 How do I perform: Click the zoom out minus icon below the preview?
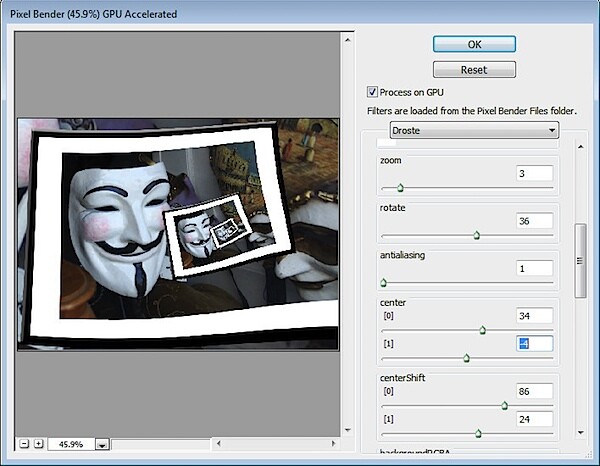[x=24, y=444]
